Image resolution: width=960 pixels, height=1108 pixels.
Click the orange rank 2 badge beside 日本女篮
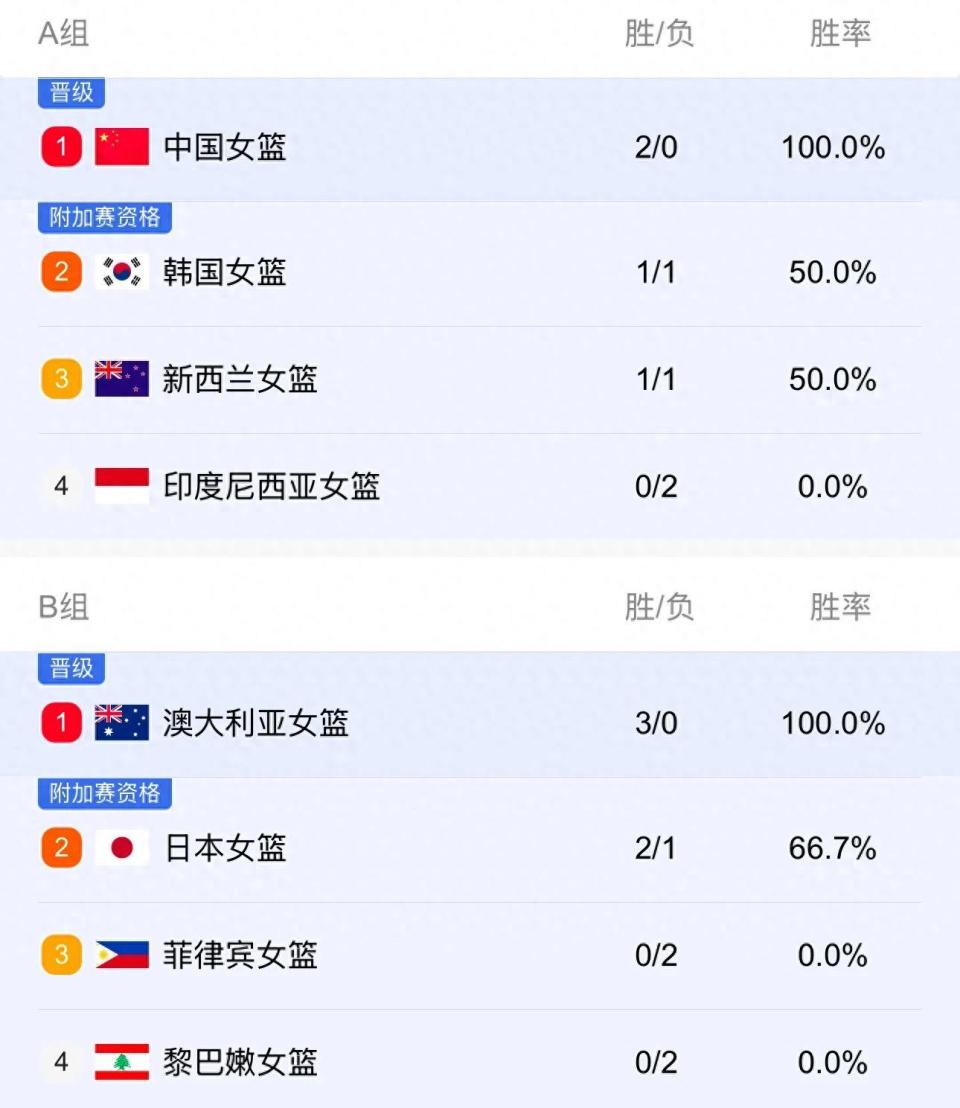[x=61, y=847]
